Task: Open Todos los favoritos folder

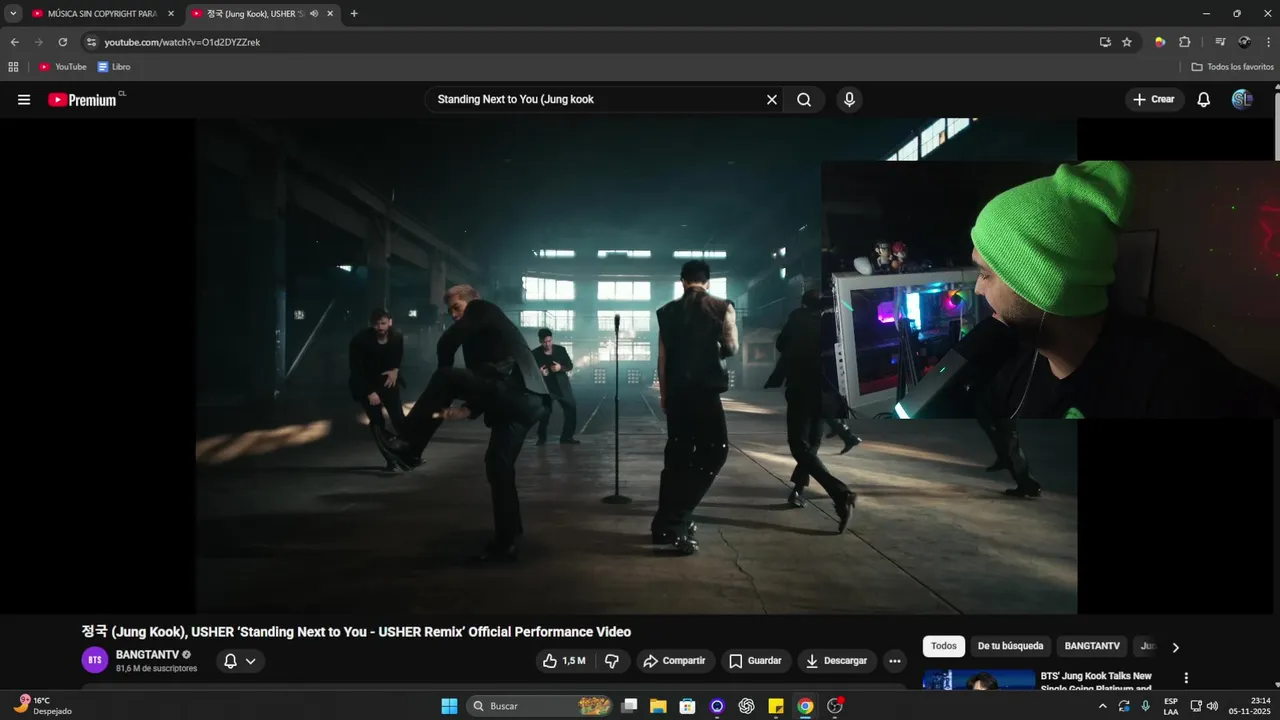Action: coord(1233,67)
